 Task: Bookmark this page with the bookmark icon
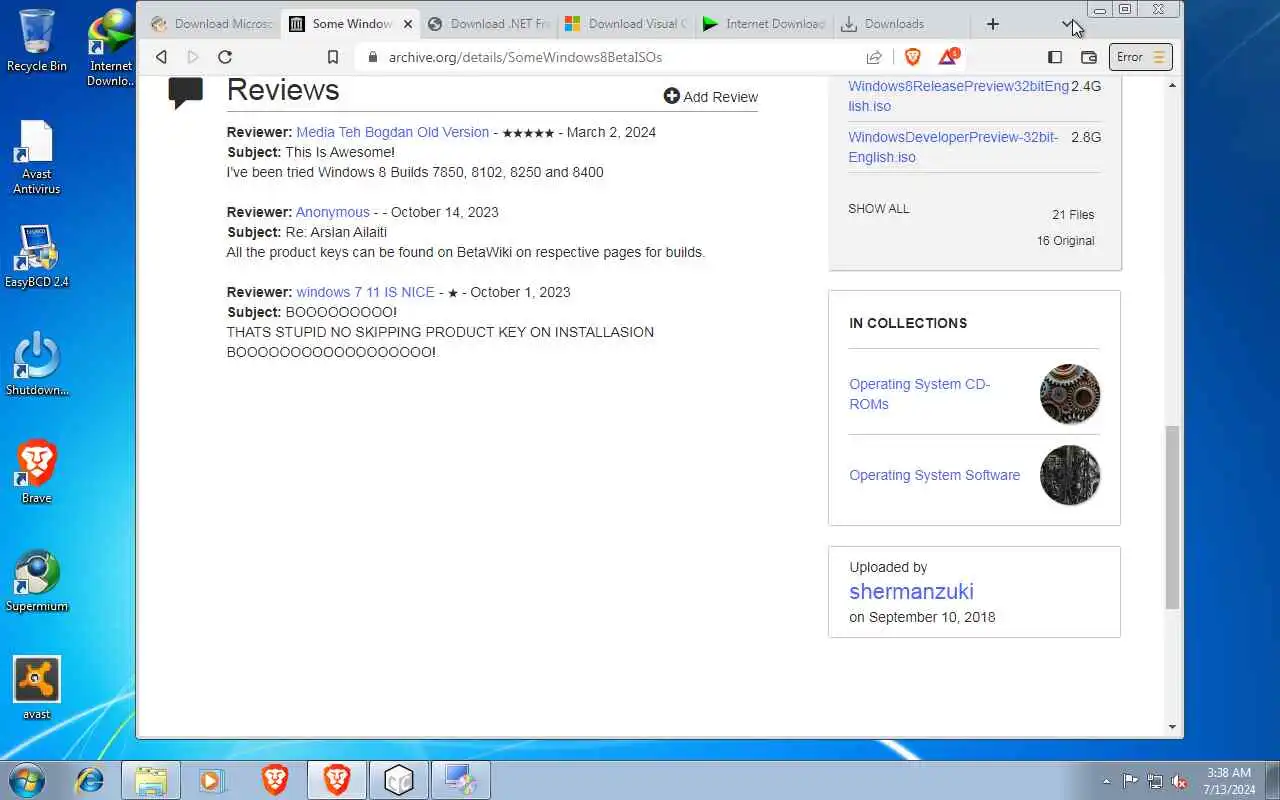point(333,57)
